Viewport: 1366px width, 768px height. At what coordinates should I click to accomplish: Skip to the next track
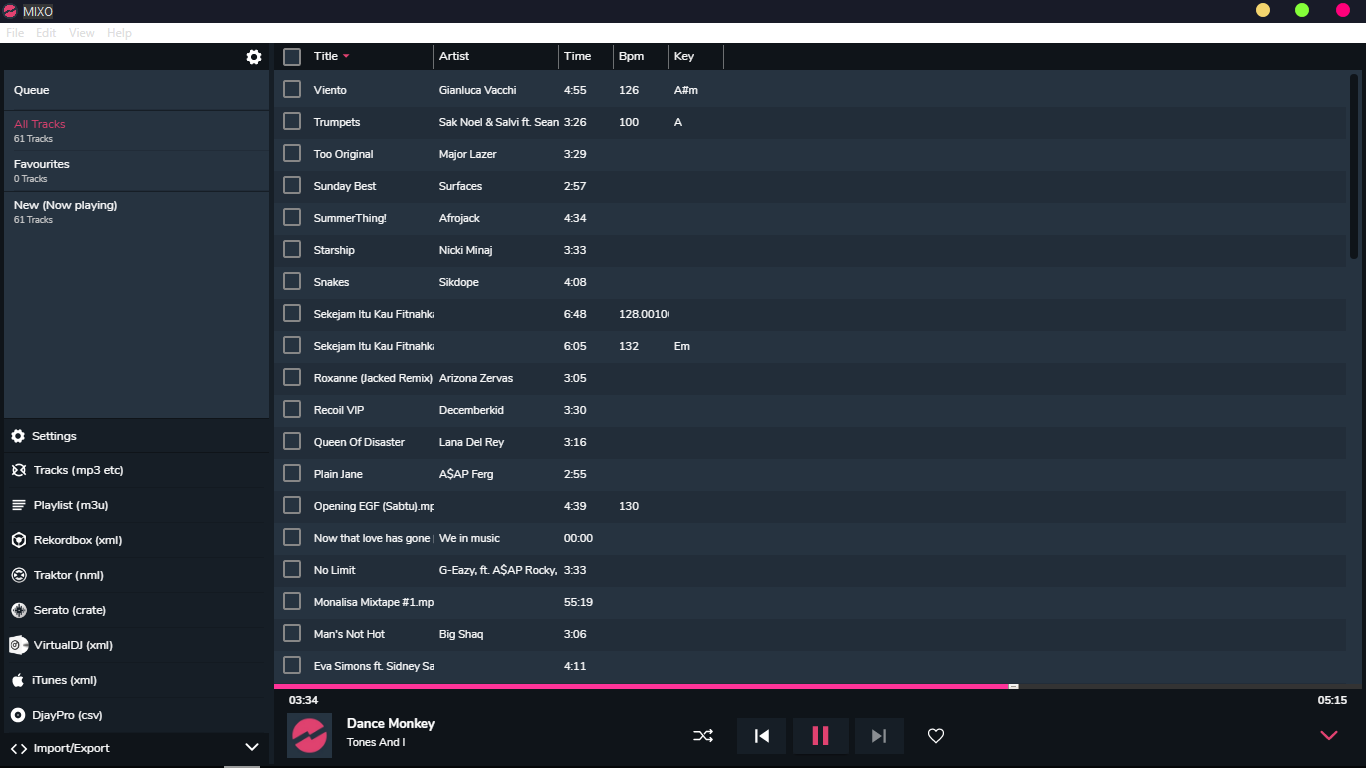(879, 736)
